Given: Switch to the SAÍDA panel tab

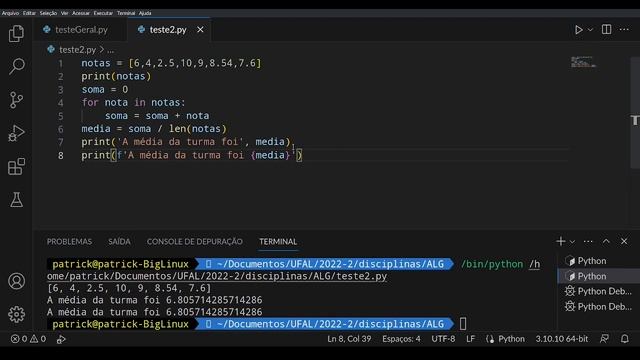Looking at the screenshot, I should [119, 241].
